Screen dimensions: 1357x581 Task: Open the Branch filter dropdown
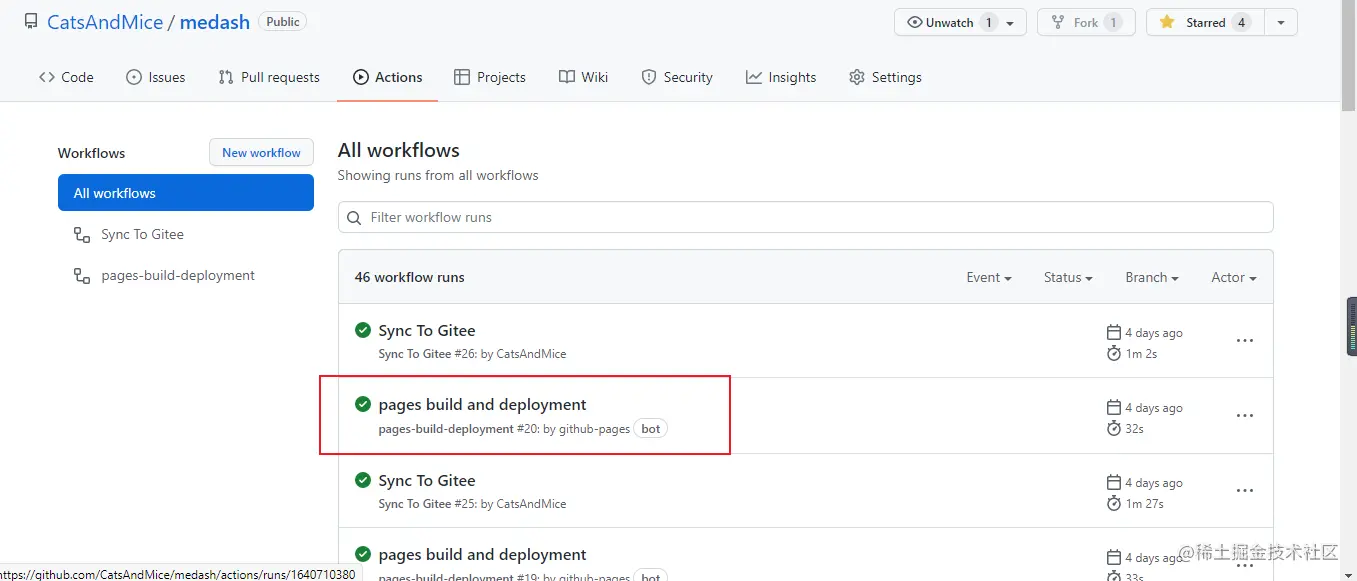[x=1152, y=277]
